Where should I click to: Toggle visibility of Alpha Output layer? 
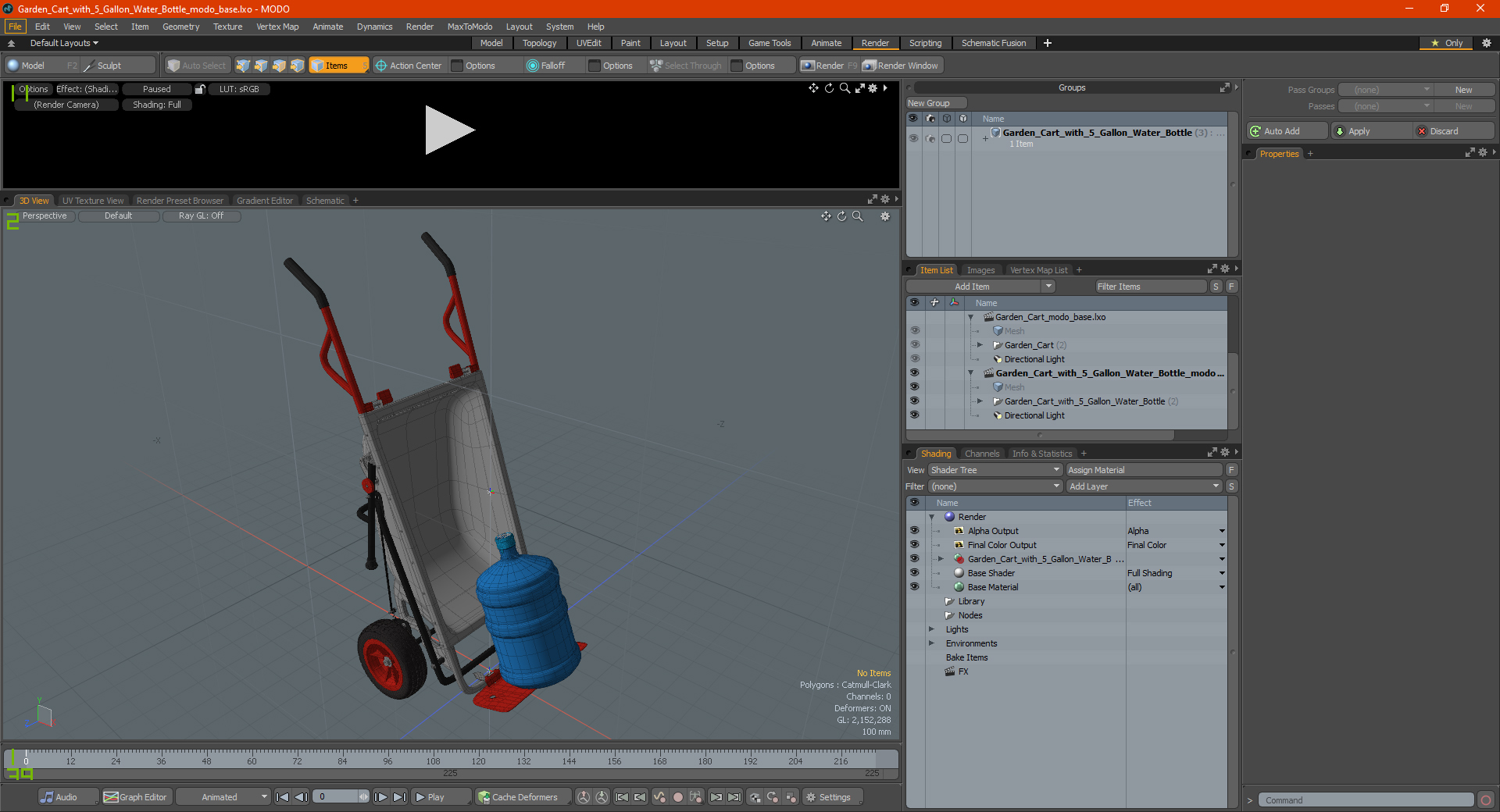[x=914, y=531]
